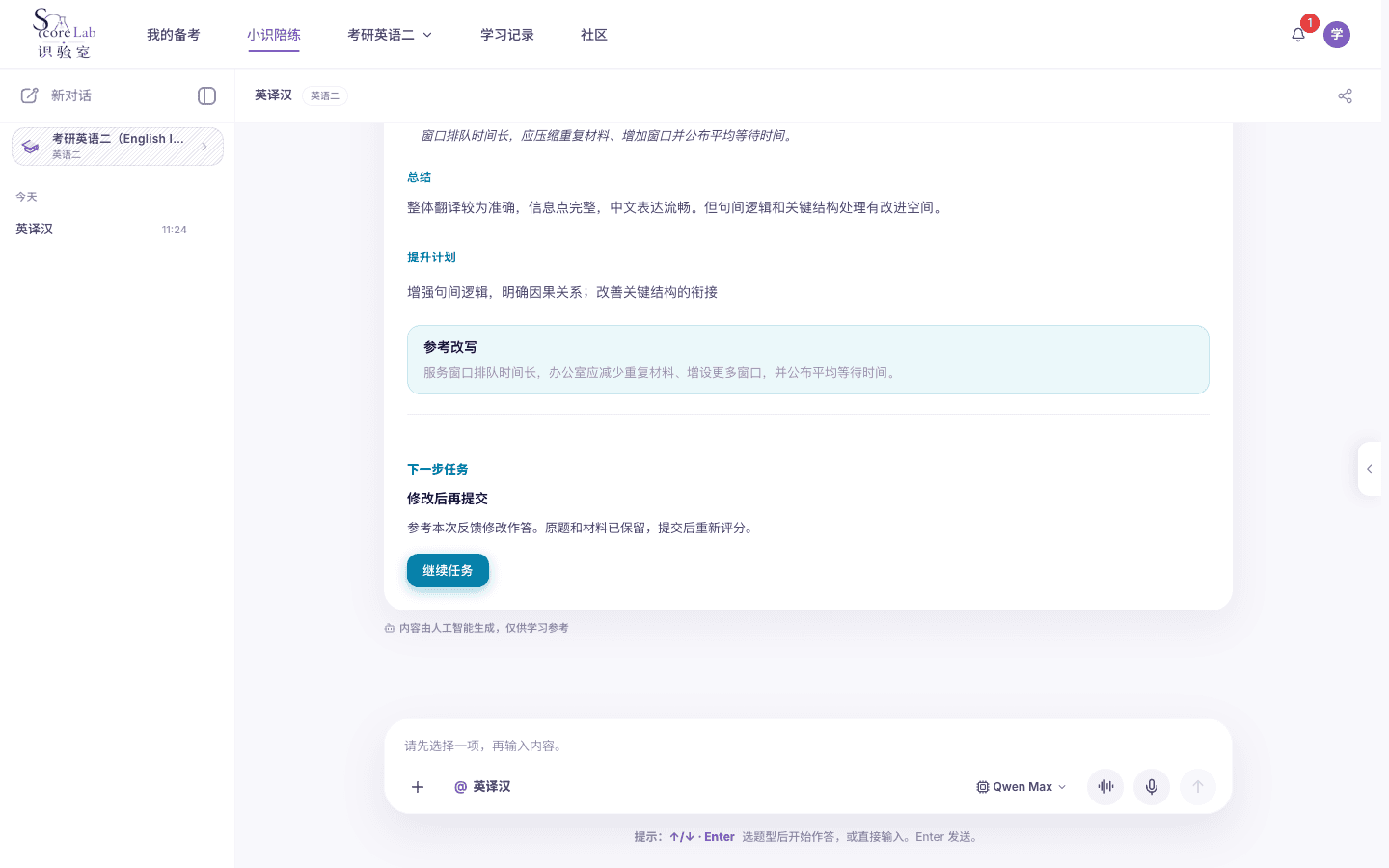This screenshot has height=868, width=1389.
Task: Click the graduation cap course icon
Action: pyautogui.click(x=31, y=147)
